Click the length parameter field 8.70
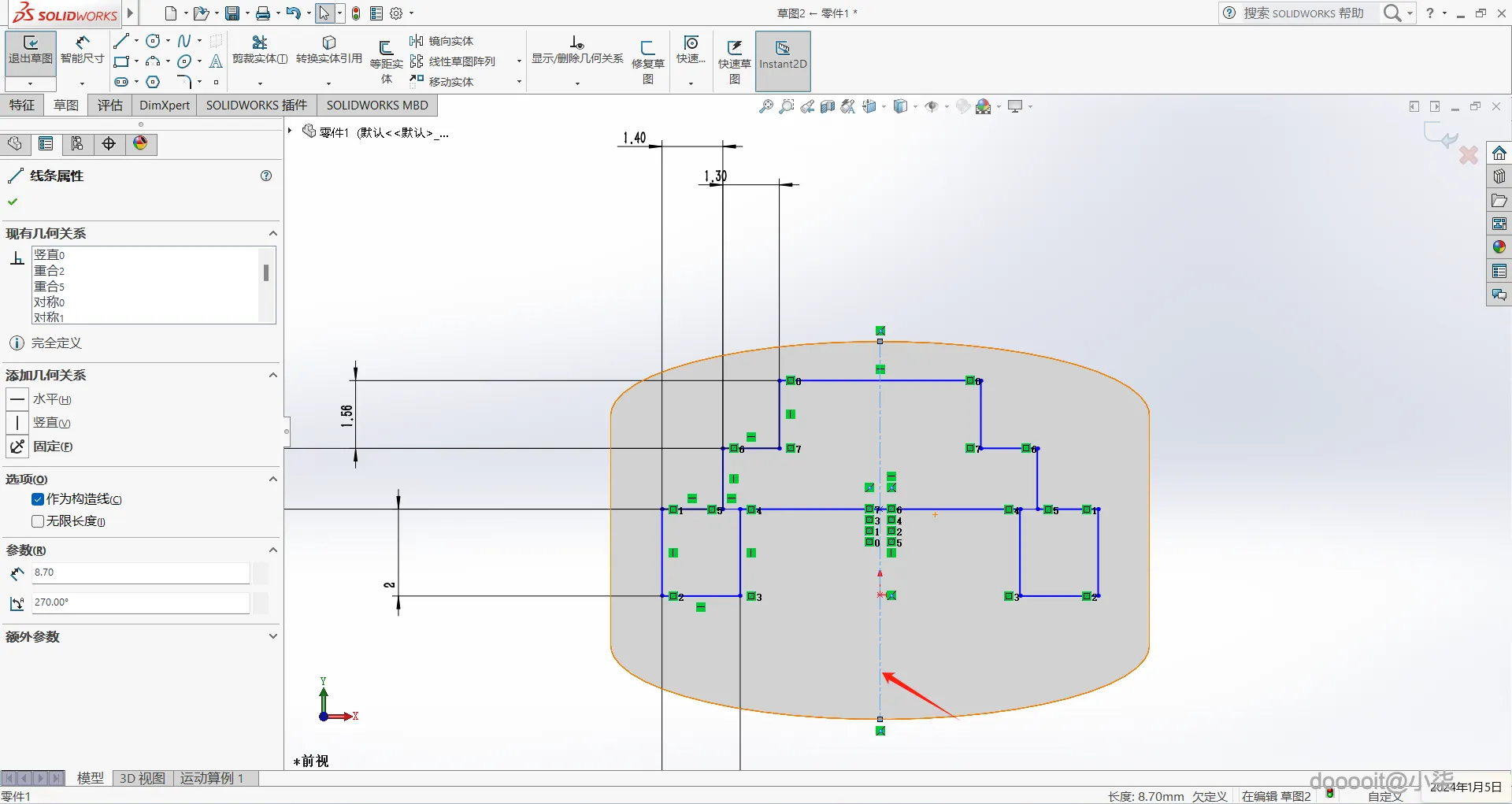The image size is (1512, 804). pos(141,572)
